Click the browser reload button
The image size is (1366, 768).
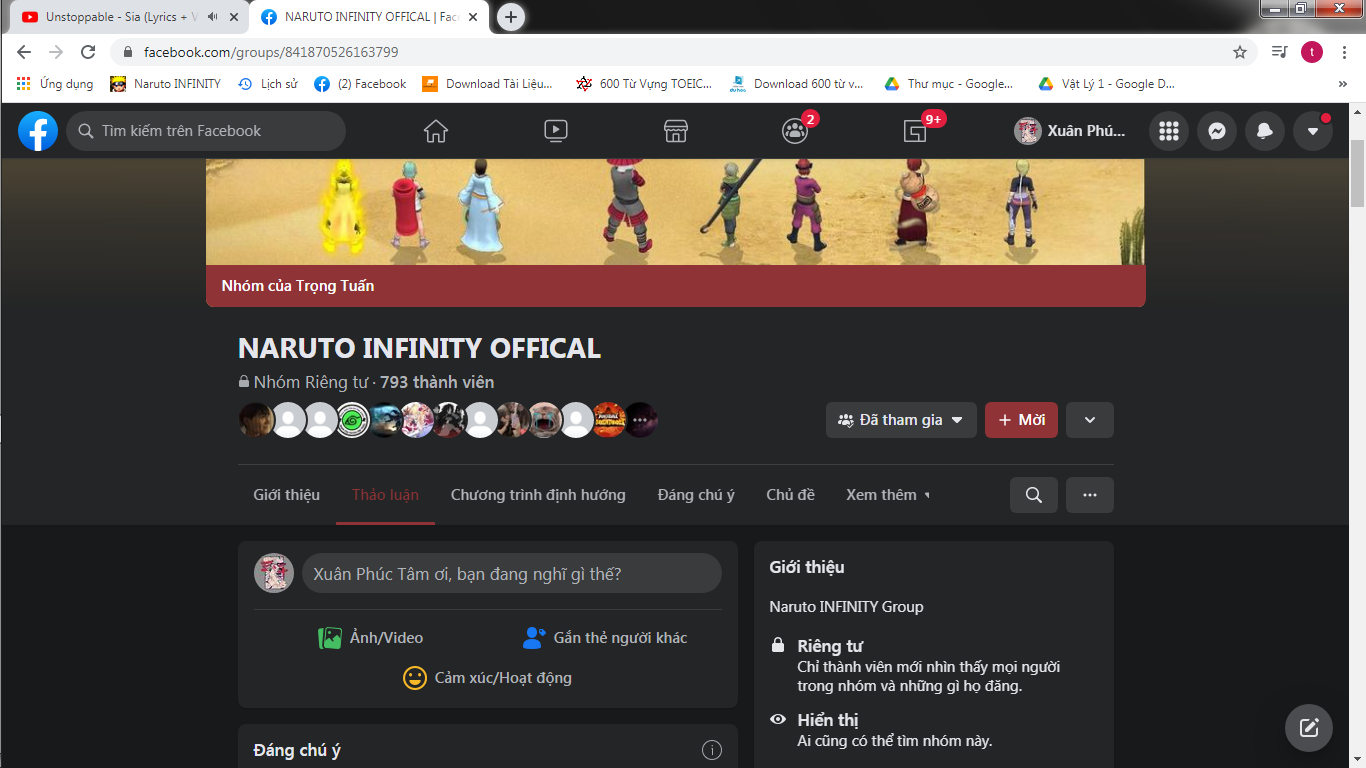click(x=88, y=52)
